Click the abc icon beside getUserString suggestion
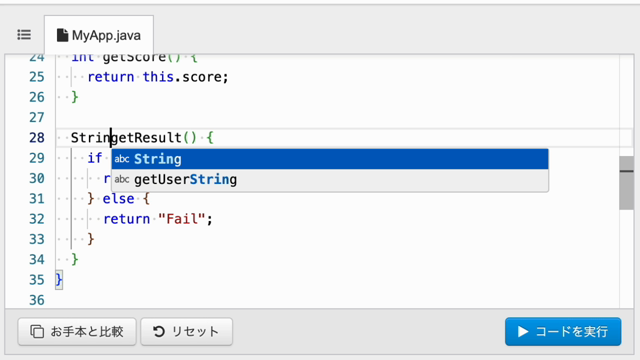Screen dimensions: 640x360 (x=122, y=179)
